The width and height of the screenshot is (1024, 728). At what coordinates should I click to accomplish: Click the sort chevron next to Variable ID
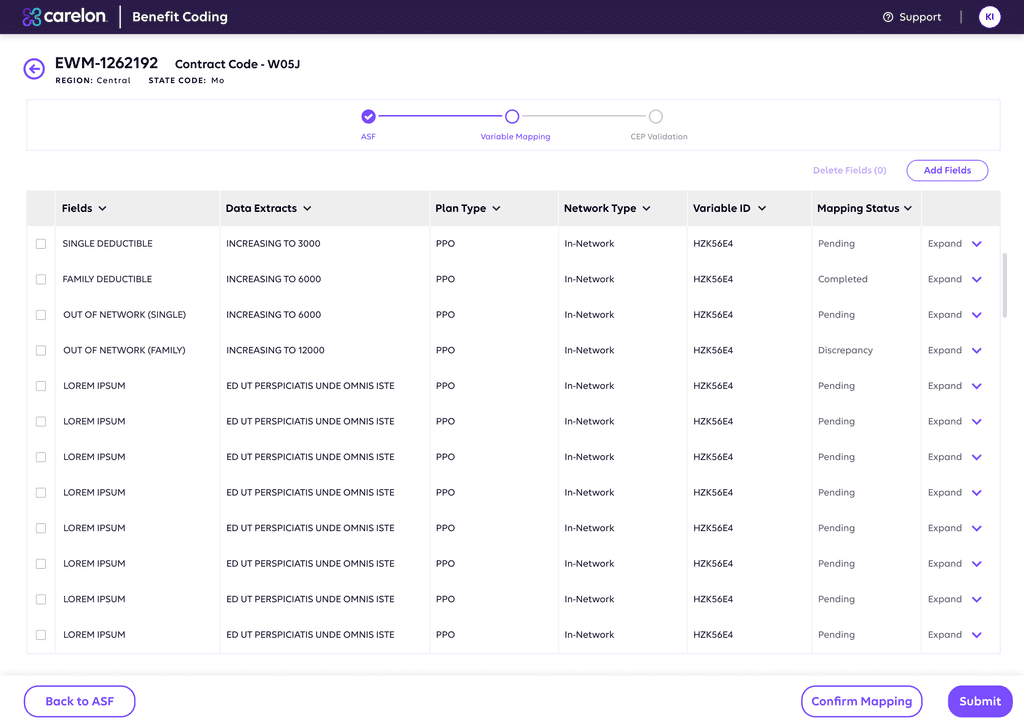(762, 208)
